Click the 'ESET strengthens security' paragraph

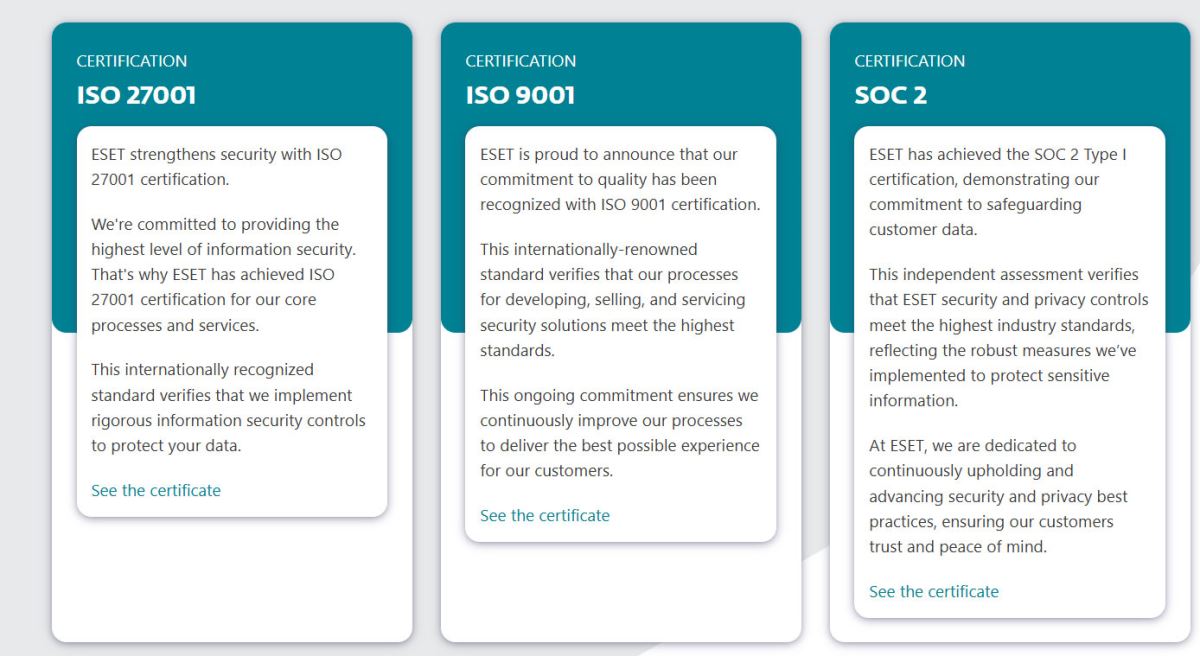pos(217,167)
